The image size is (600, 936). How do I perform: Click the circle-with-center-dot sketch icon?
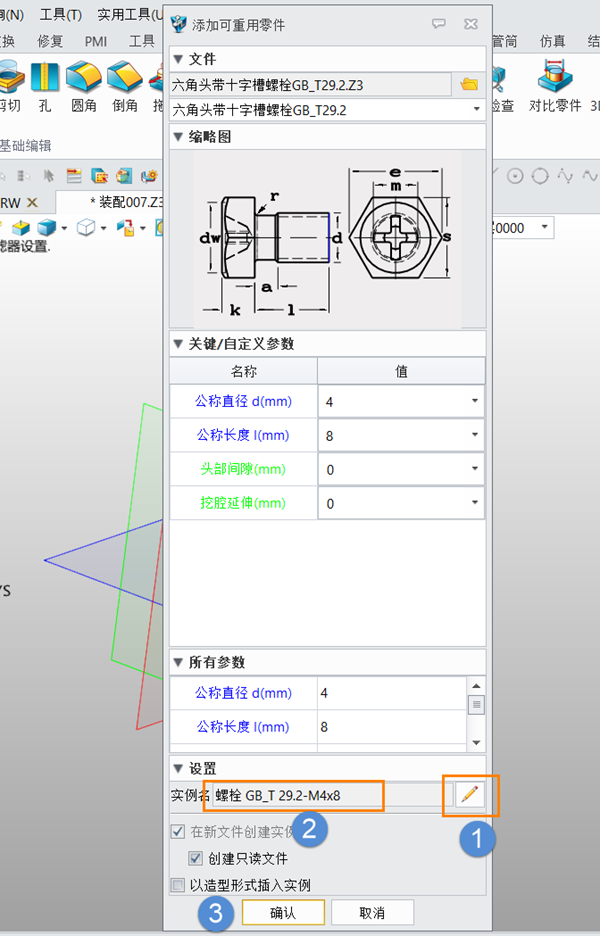[515, 176]
